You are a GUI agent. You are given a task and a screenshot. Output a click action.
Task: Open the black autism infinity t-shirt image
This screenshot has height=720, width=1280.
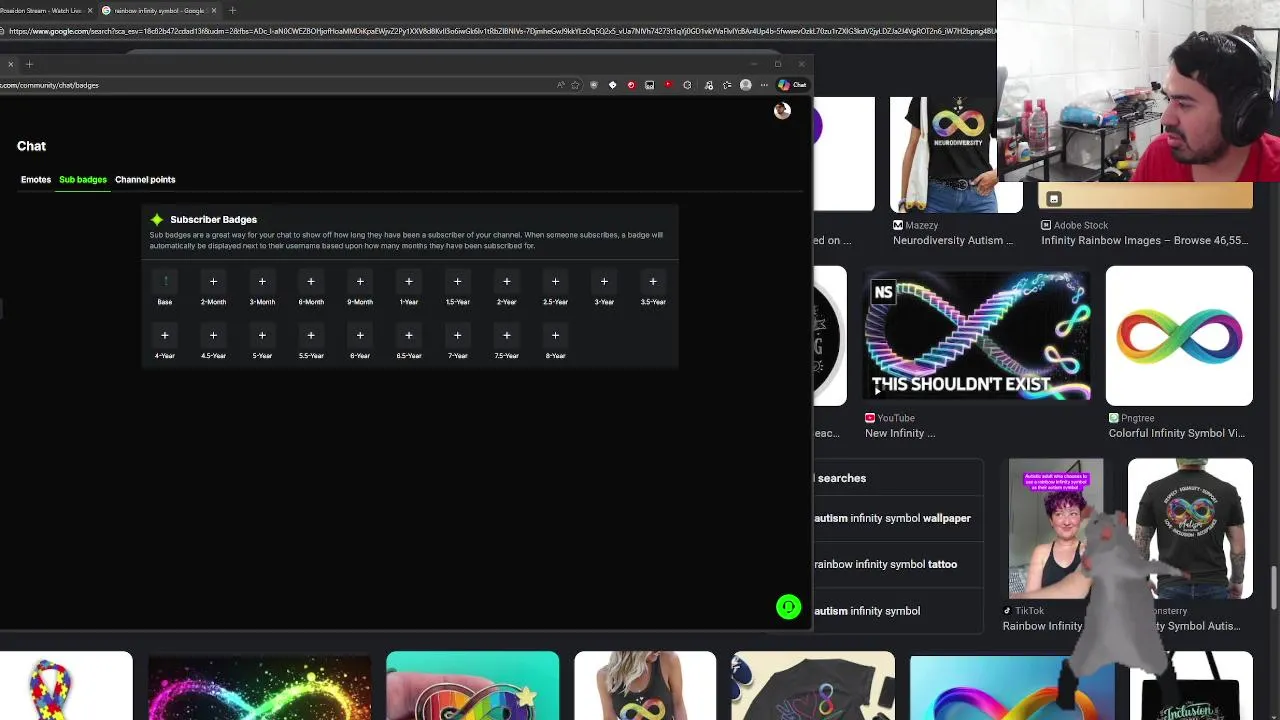coord(1190,529)
